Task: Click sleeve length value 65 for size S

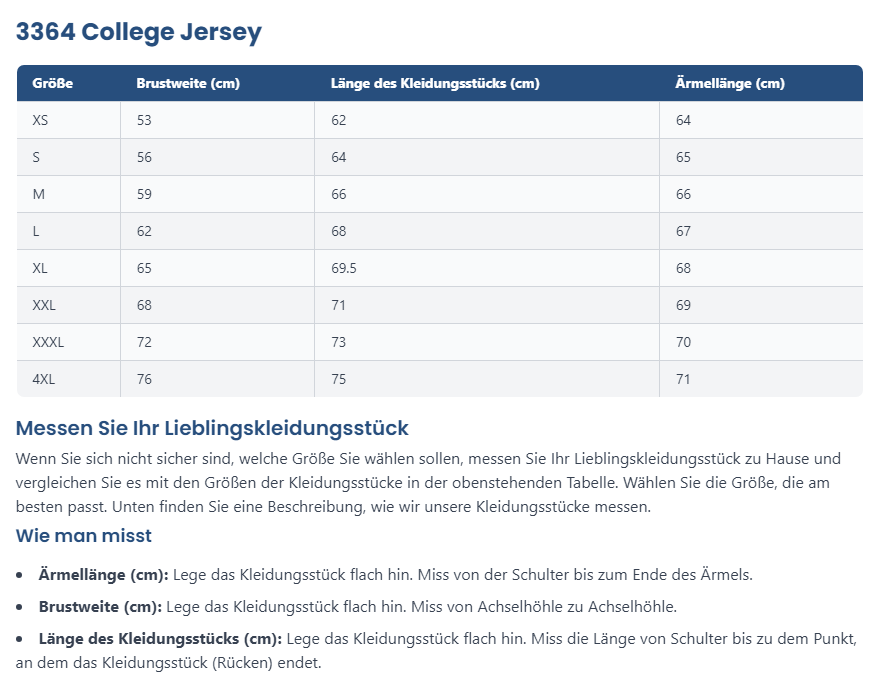Action: (684, 157)
